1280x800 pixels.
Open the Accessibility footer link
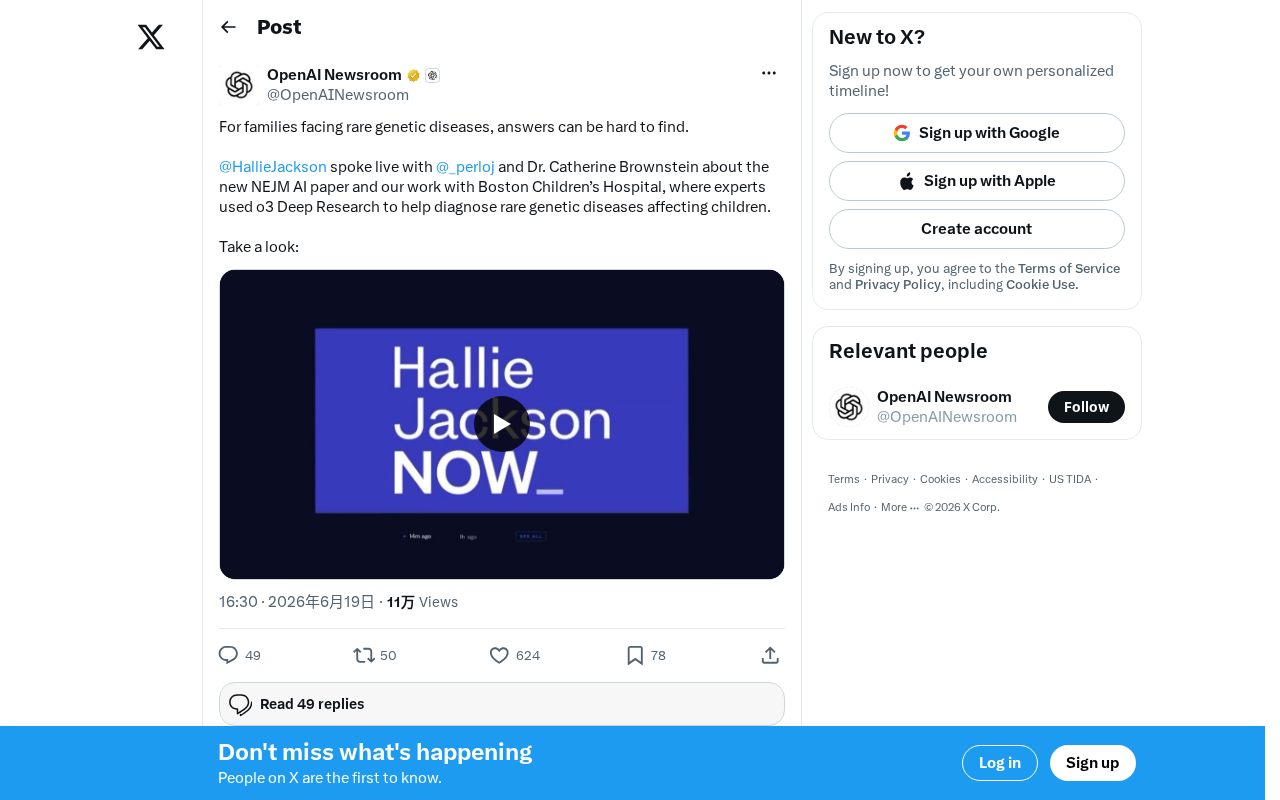pos(1005,479)
